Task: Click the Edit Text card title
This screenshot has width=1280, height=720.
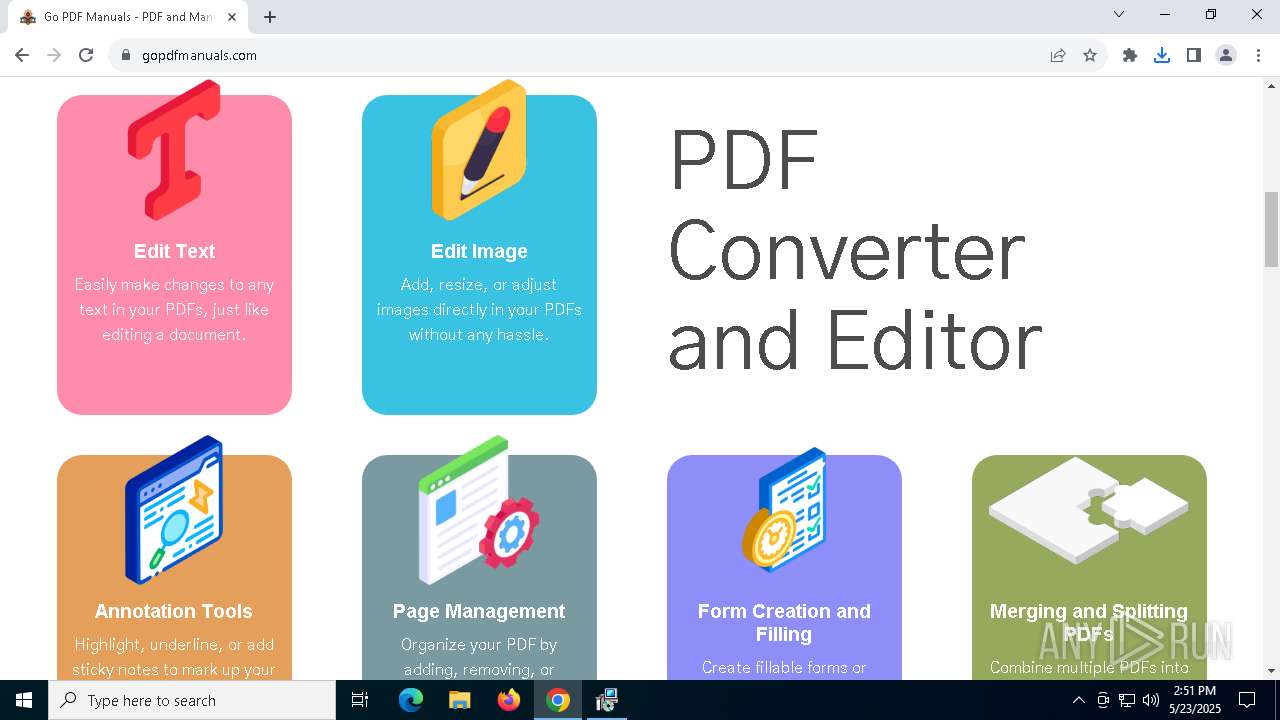Action: click(174, 251)
